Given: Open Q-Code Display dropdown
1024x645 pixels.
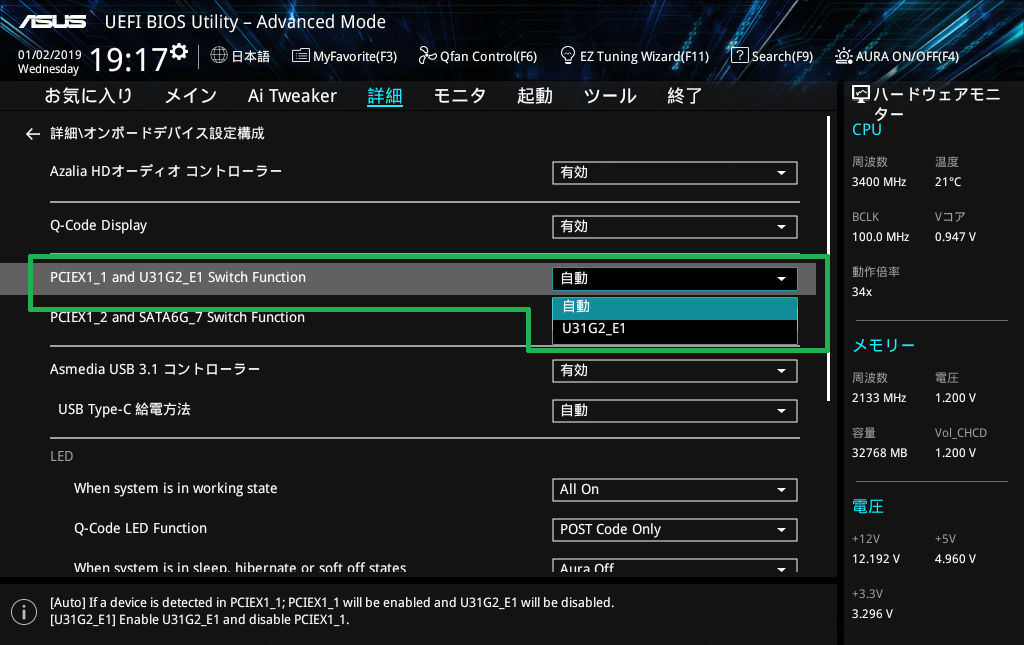Looking at the screenshot, I should click(675, 227).
